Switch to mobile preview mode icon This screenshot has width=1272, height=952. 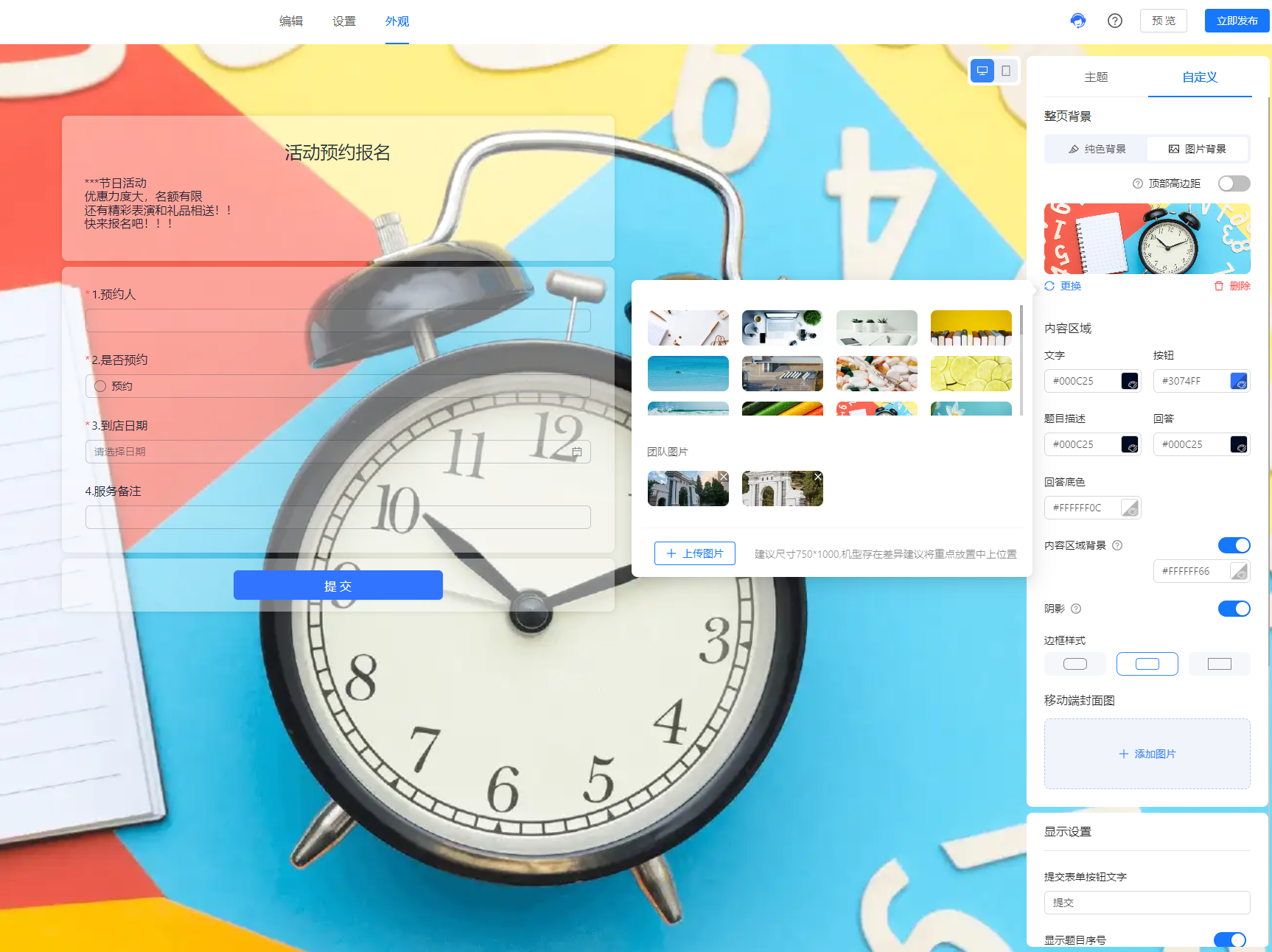click(1006, 71)
